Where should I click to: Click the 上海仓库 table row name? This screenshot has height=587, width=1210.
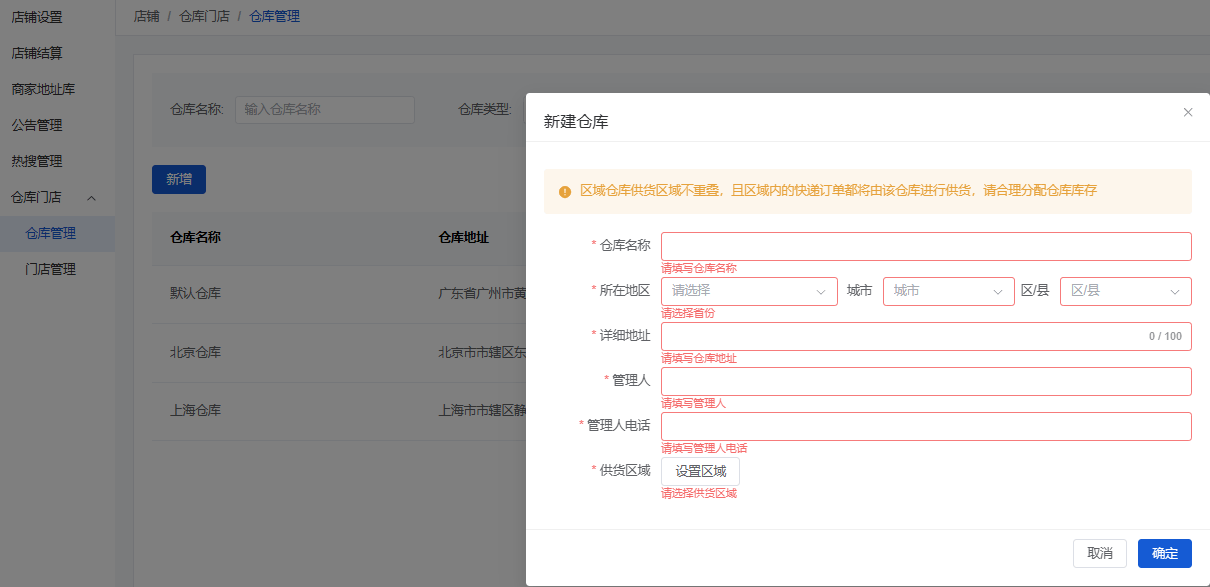[x=195, y=410]
